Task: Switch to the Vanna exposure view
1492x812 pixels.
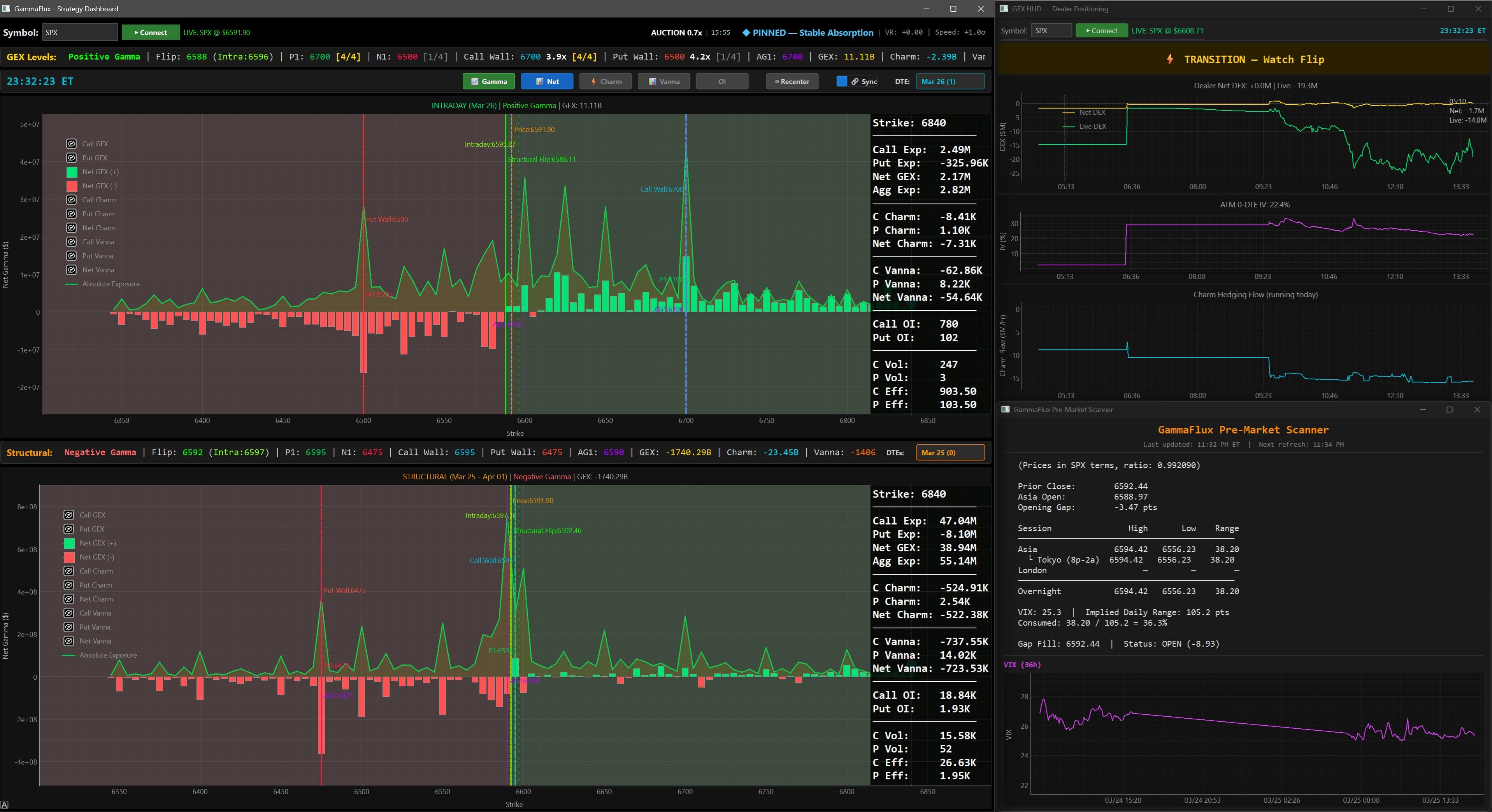Action: (664, 81)
